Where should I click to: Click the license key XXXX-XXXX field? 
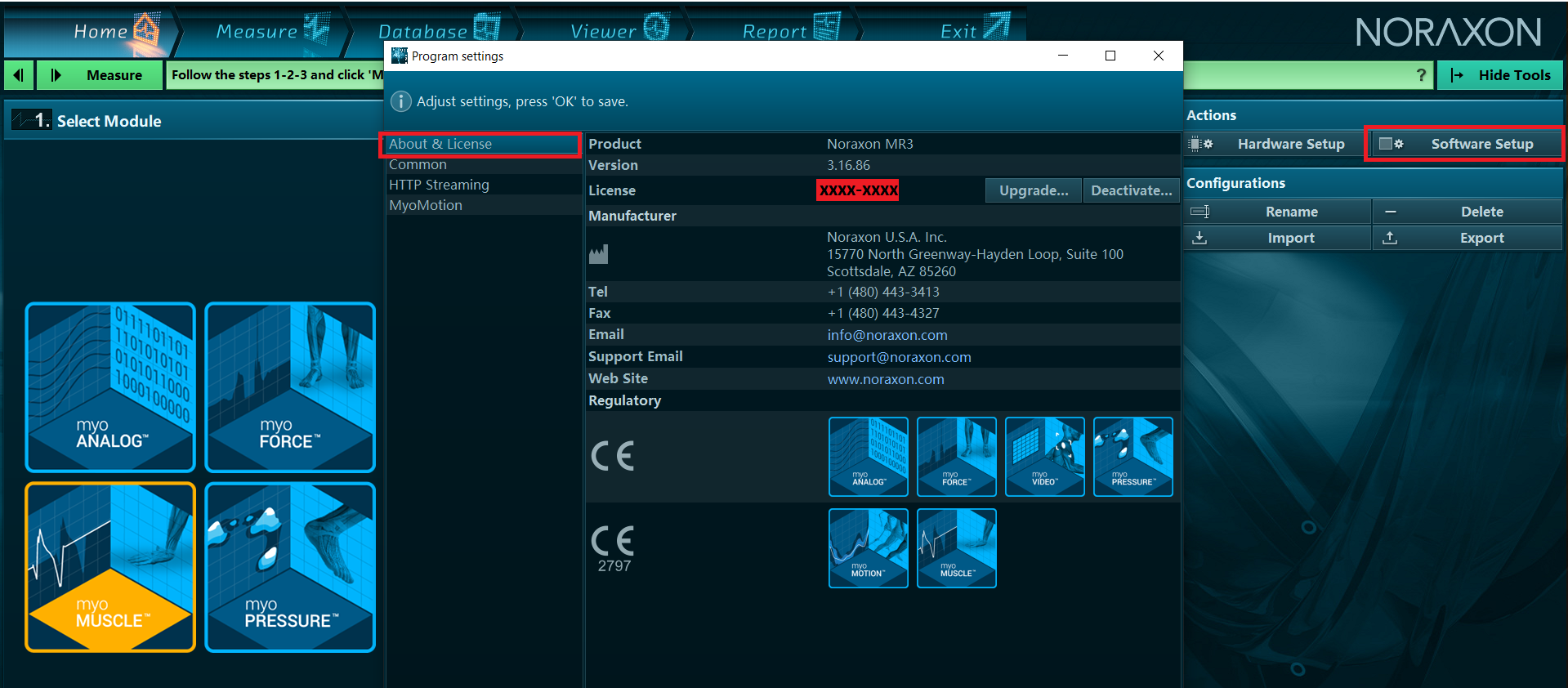(858, 190)
